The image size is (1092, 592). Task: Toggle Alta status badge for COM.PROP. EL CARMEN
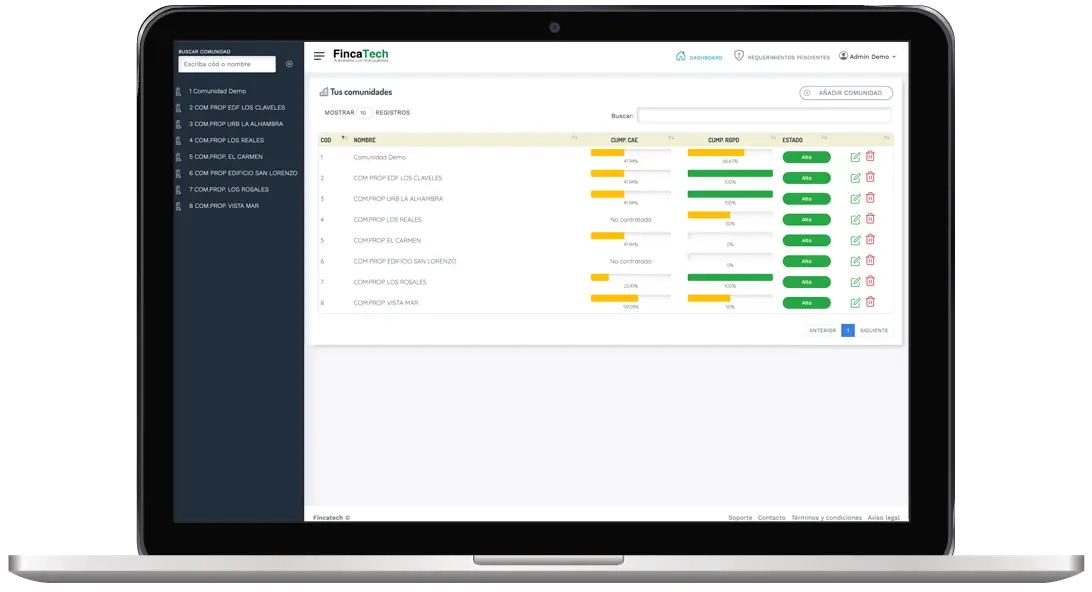(806, 240)
